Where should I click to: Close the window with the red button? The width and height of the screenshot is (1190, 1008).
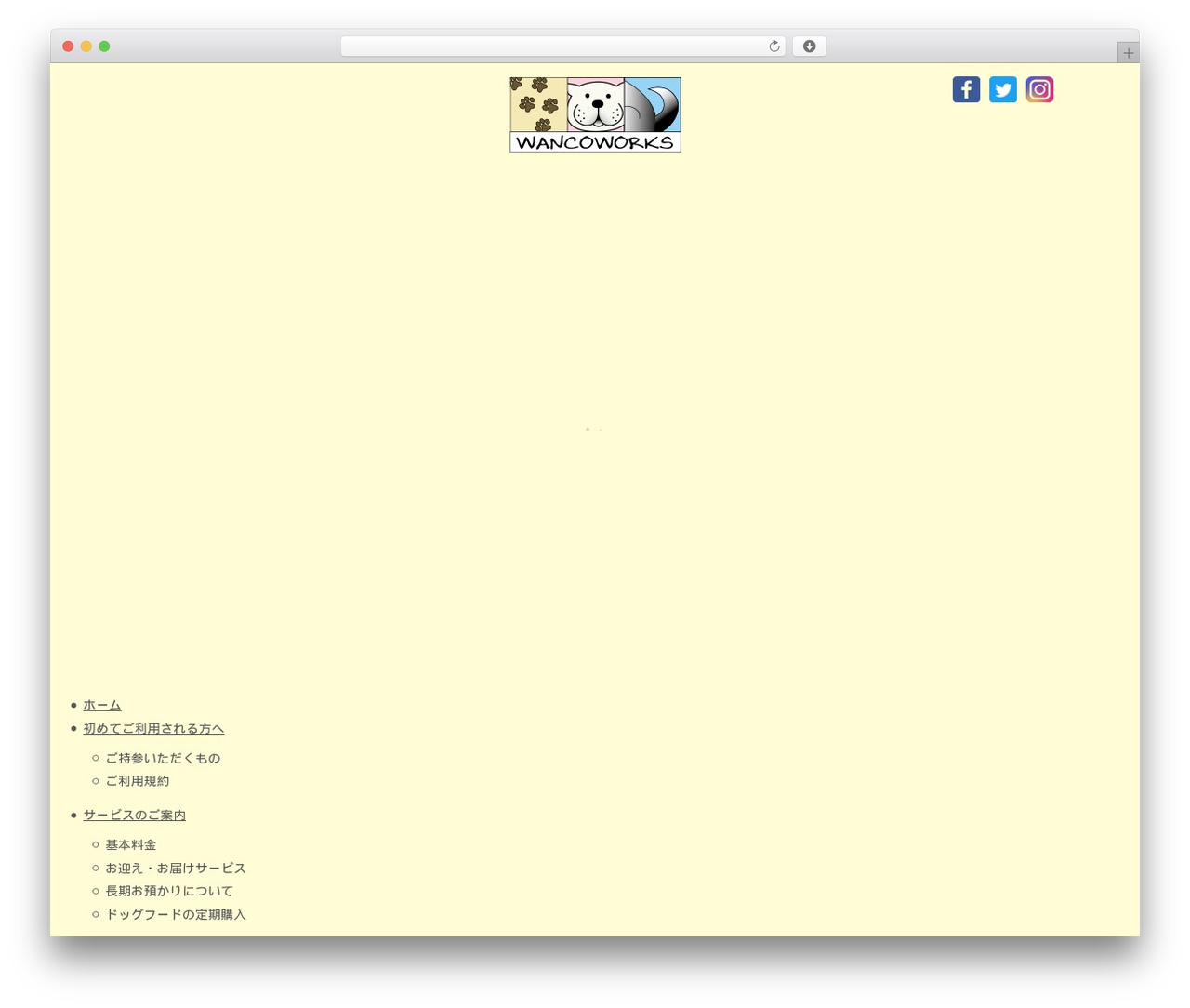(68, 46)
